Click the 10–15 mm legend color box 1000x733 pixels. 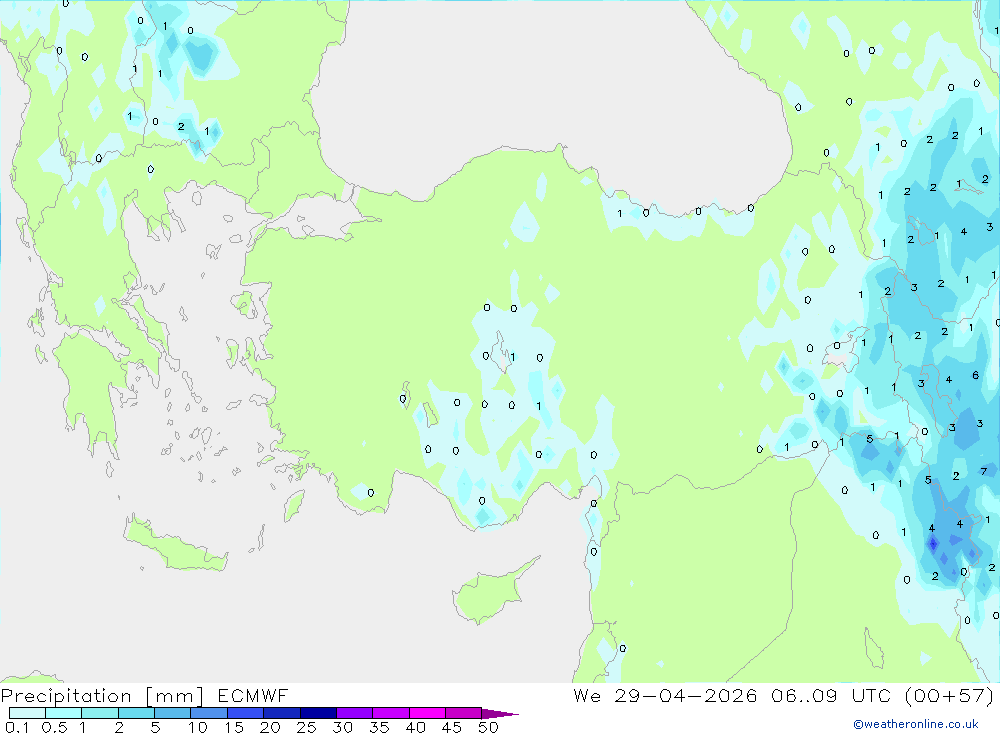click(209, 713)
